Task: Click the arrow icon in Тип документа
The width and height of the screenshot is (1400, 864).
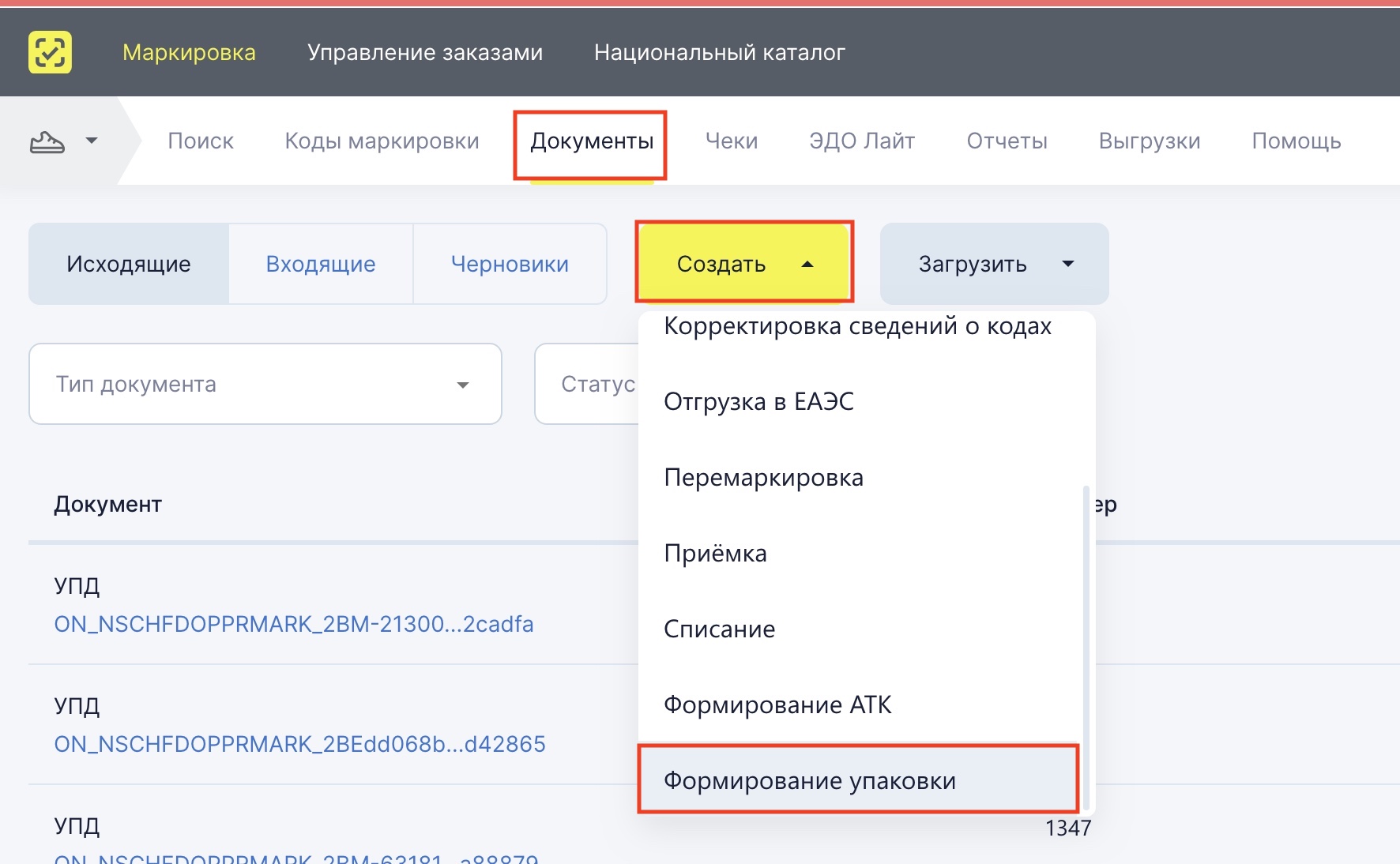Action: point(463,385)
